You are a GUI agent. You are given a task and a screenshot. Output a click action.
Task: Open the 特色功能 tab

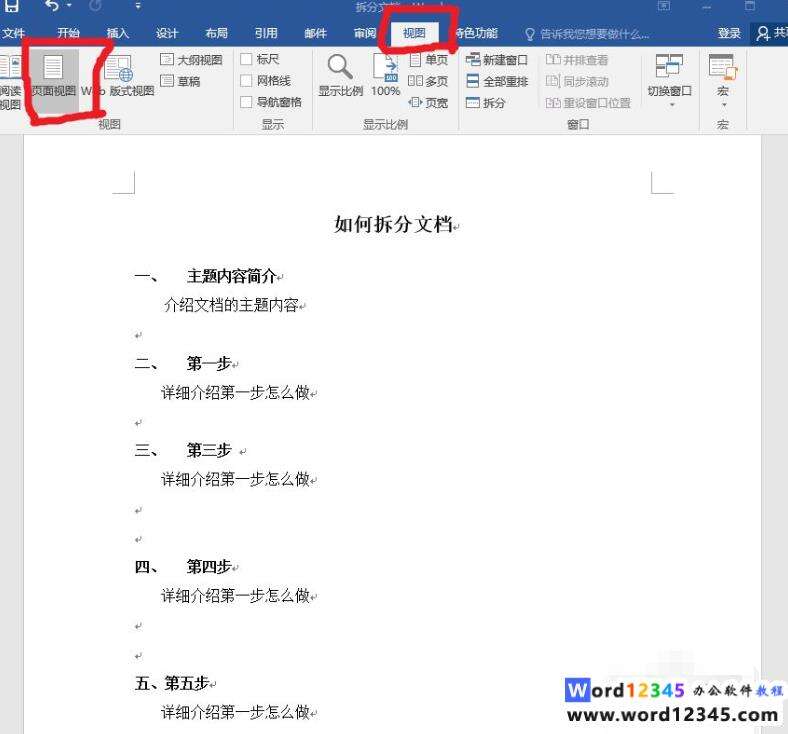pyautogui.click(x=476, y=33)
